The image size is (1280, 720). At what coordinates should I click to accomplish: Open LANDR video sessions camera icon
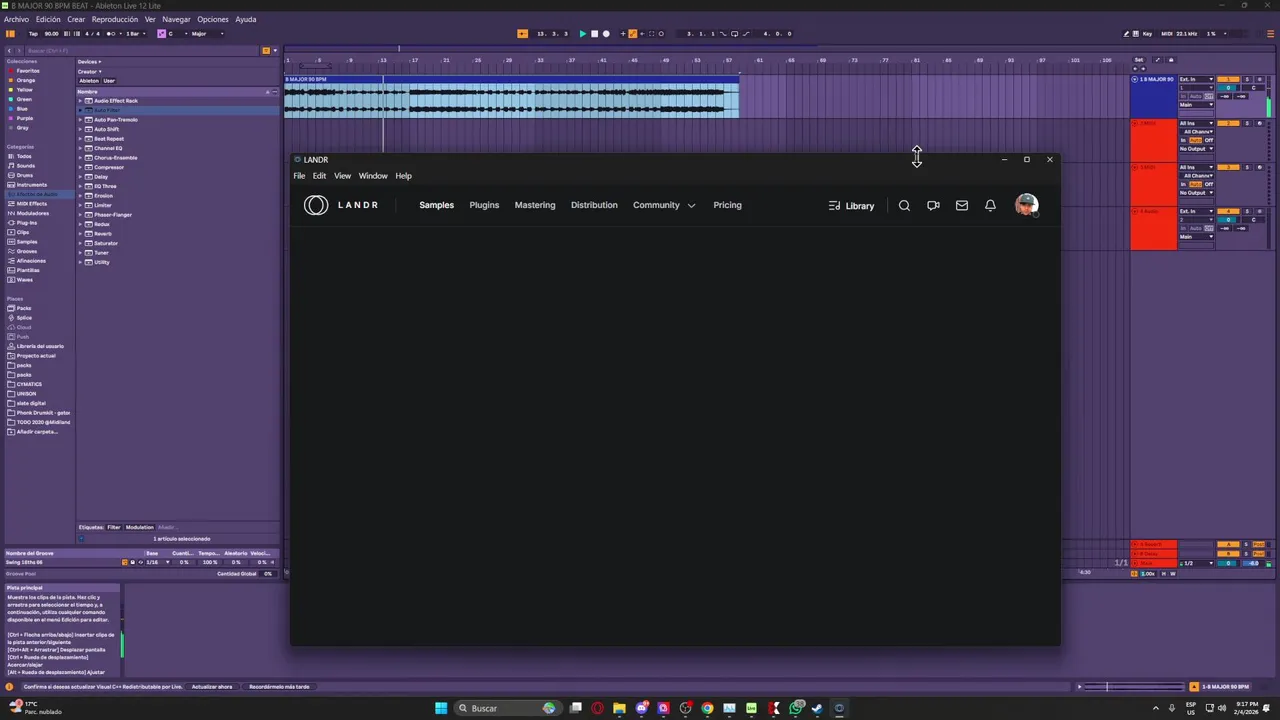tap(933, 205)
